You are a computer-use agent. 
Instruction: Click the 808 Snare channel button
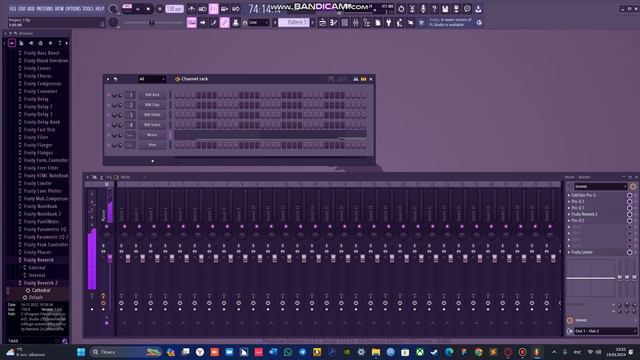tap(152, 125)
